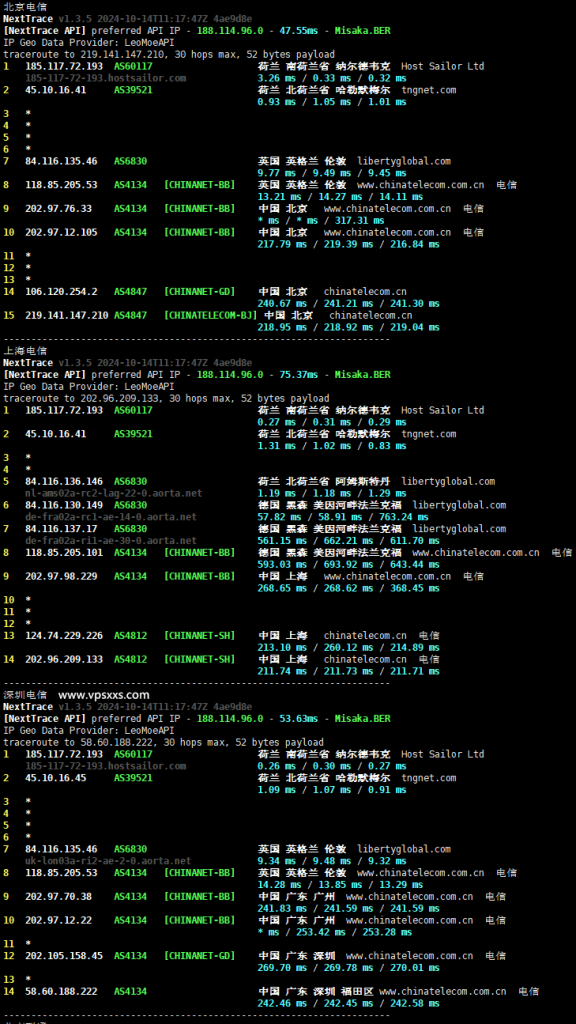Click latency '217.79 ms / 219.39 ms / 216.84 ms'
576x1024 pixels.
tap(349, 244)
